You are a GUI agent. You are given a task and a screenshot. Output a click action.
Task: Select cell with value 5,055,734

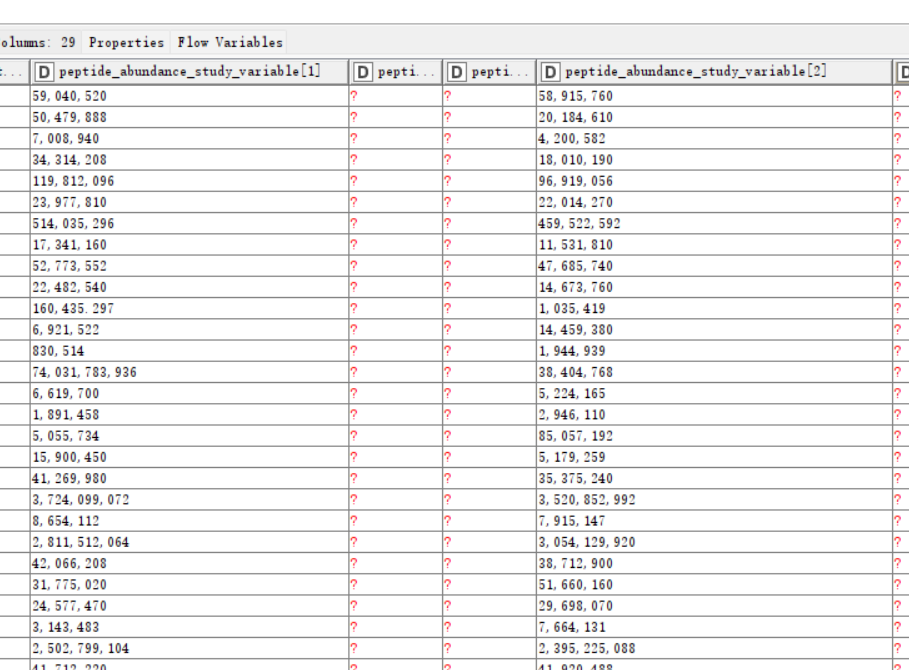point(190,436)
